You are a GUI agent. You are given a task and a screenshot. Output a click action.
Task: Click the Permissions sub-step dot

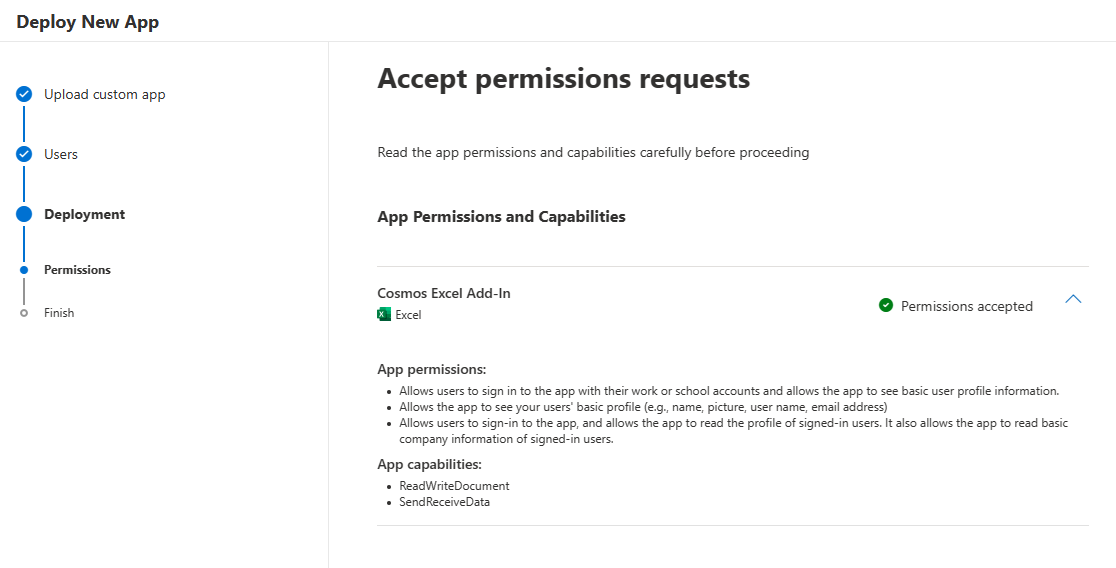24,270
